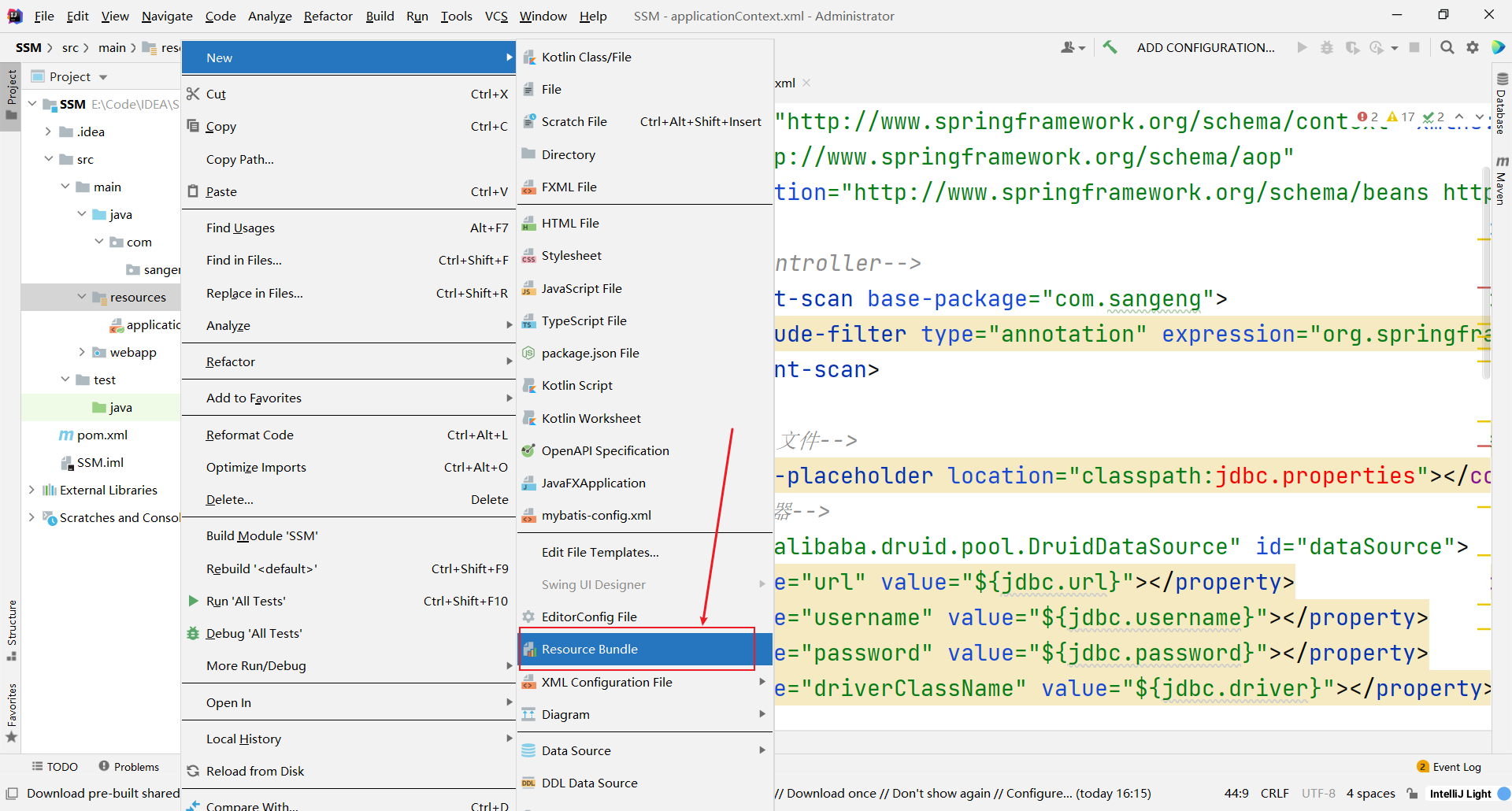Click the UTF-8 encoding indicator
This screenshot has height=811, width=1512.
point(1318,793)
